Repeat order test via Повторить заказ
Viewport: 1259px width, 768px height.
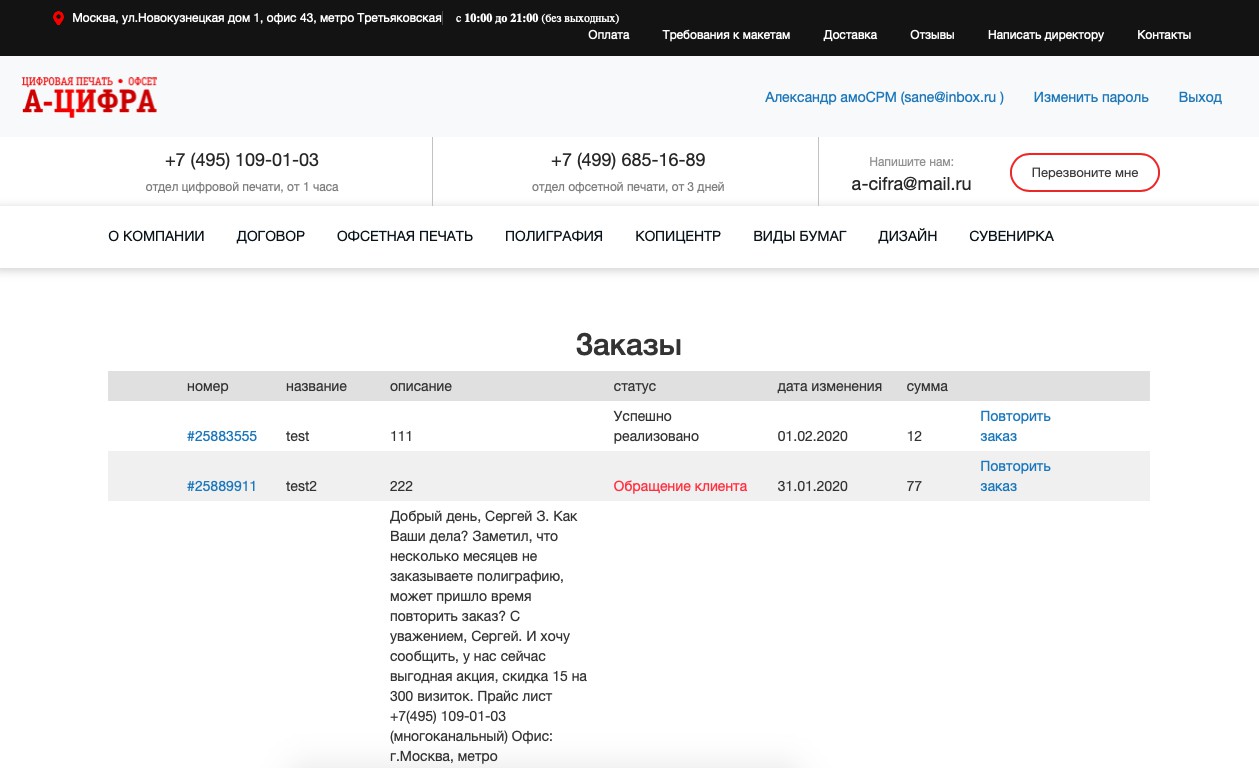point(1015,426)
